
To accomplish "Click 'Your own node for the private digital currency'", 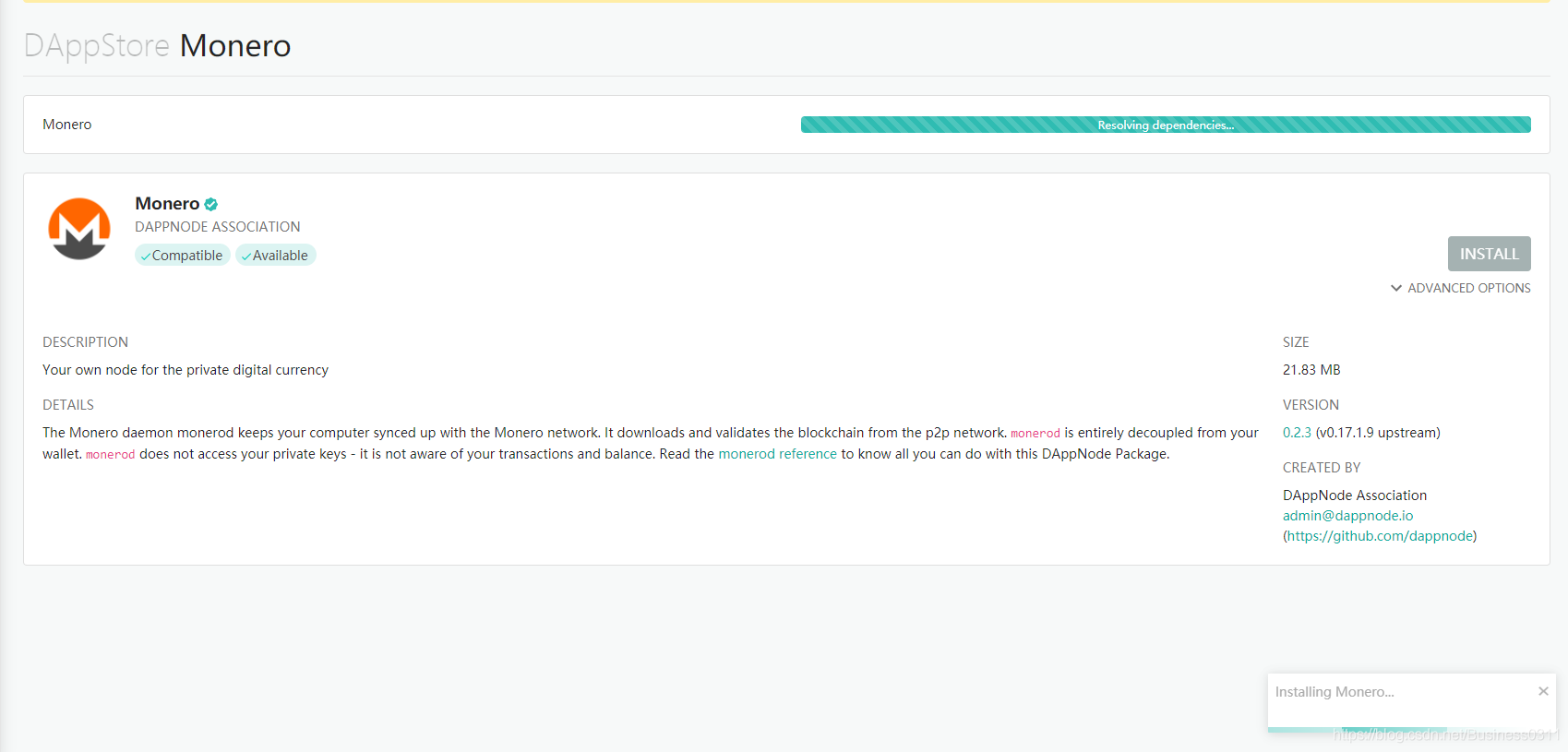I will 186,370.
